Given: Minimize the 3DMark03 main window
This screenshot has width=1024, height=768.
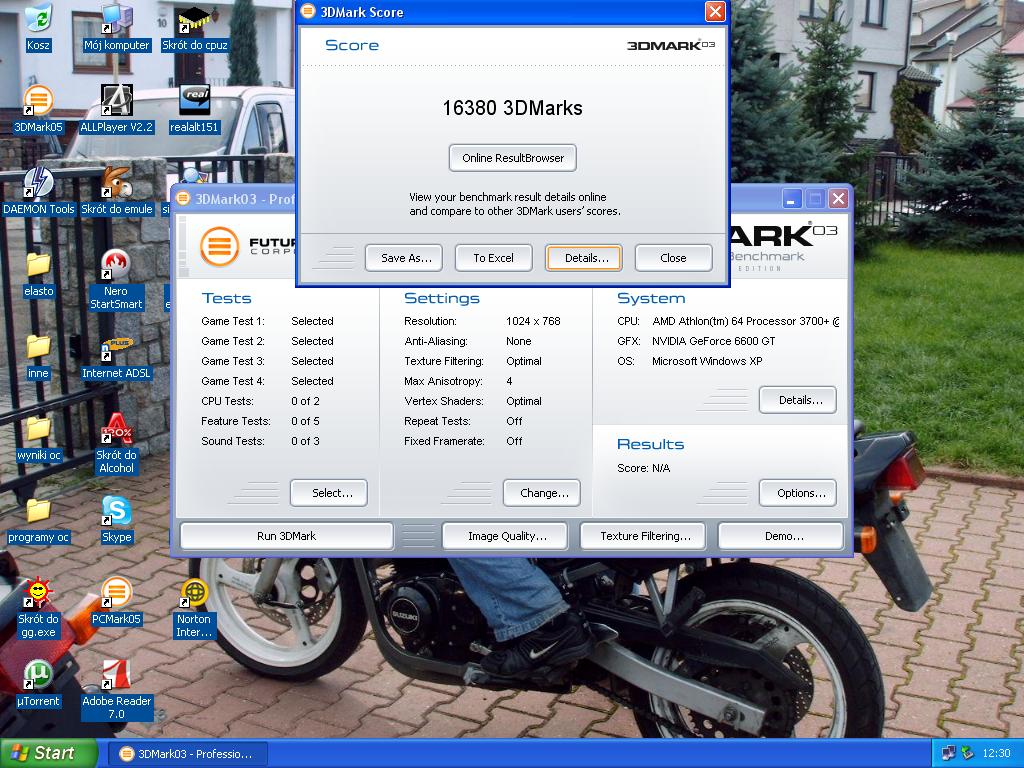Looking at the screenshot, I should pyautogui.click(x=792, y=199).
